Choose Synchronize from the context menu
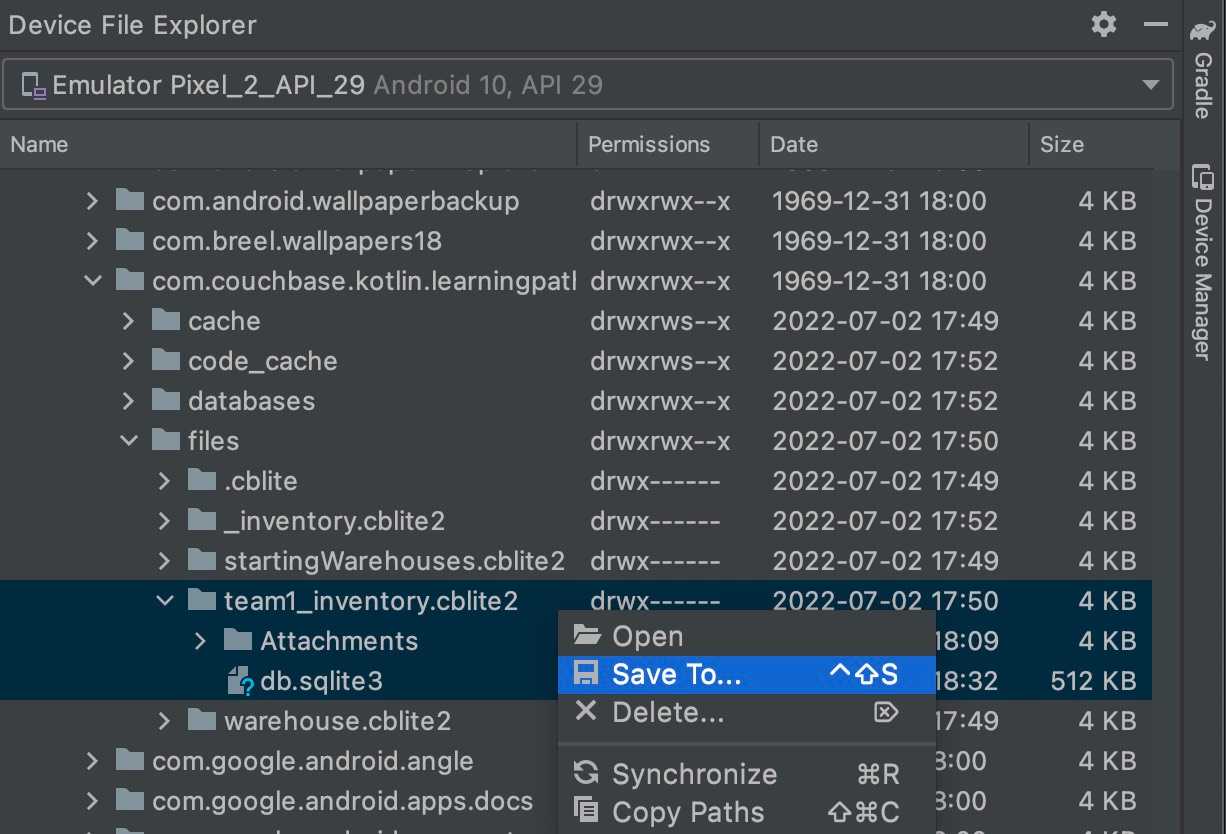 click(x=746, y=774)
